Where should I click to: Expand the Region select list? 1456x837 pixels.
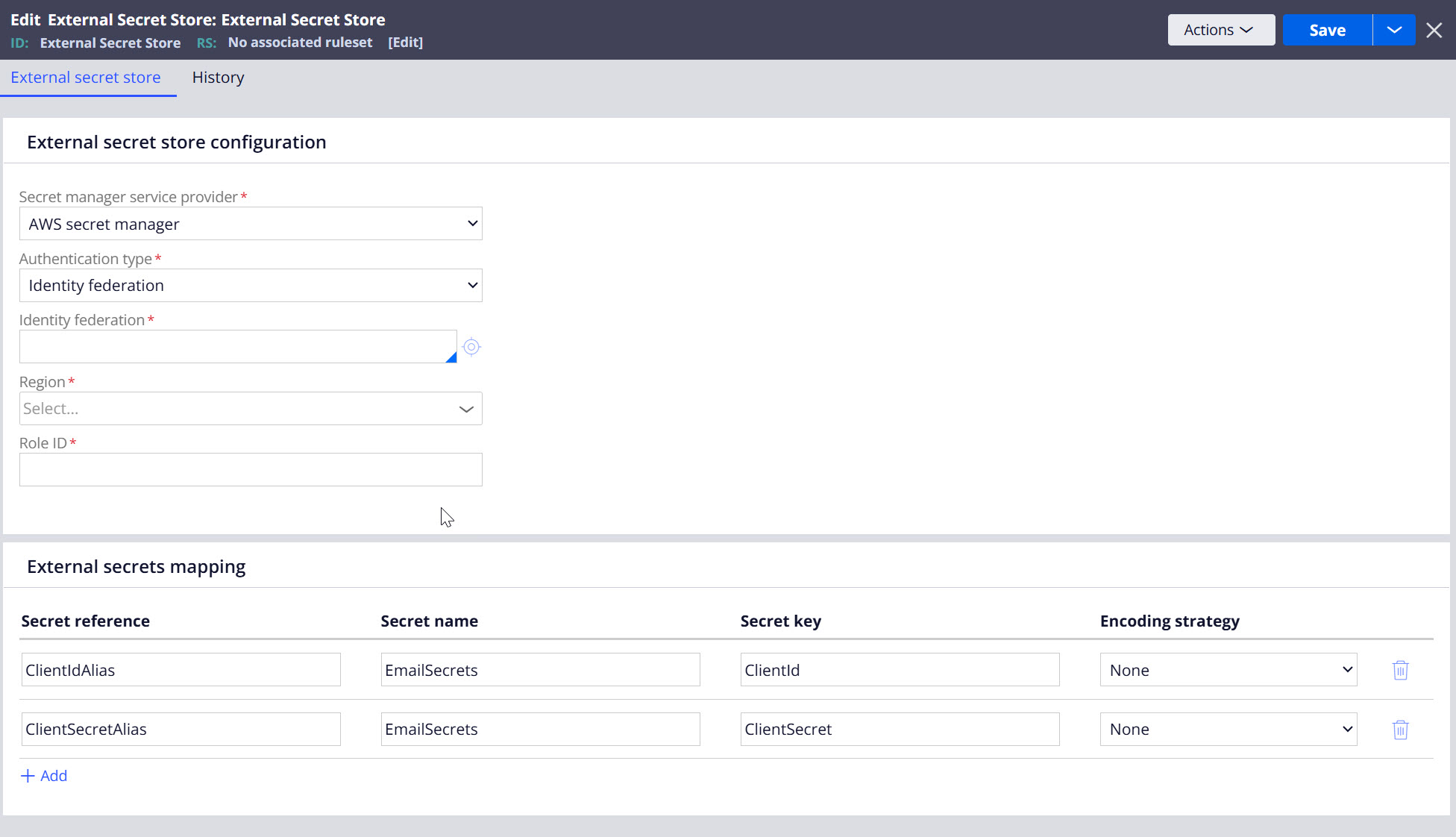click(251, 409)
